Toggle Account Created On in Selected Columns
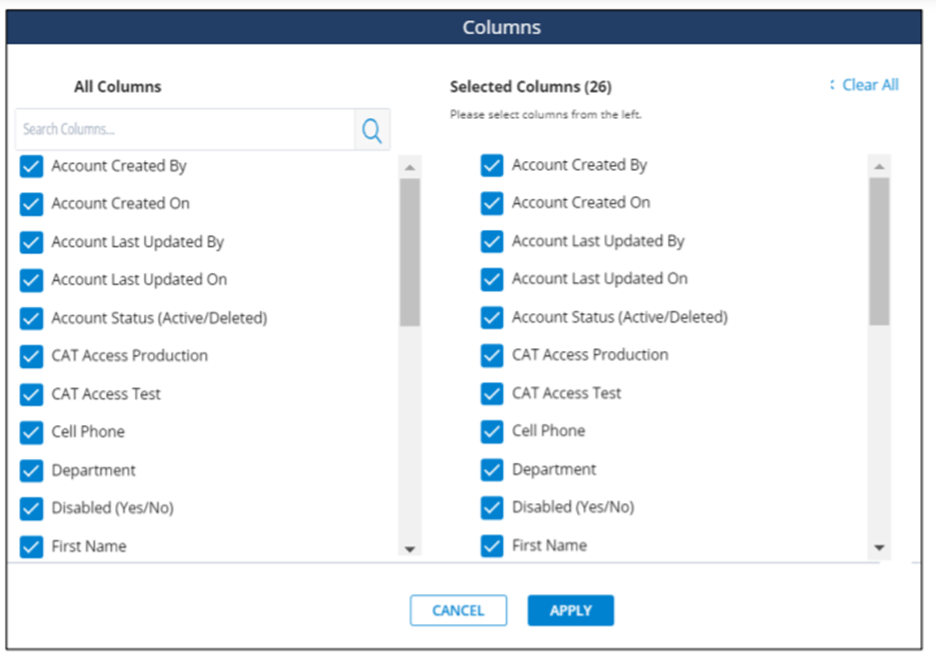The image size is (936, 653). point(491,203)
